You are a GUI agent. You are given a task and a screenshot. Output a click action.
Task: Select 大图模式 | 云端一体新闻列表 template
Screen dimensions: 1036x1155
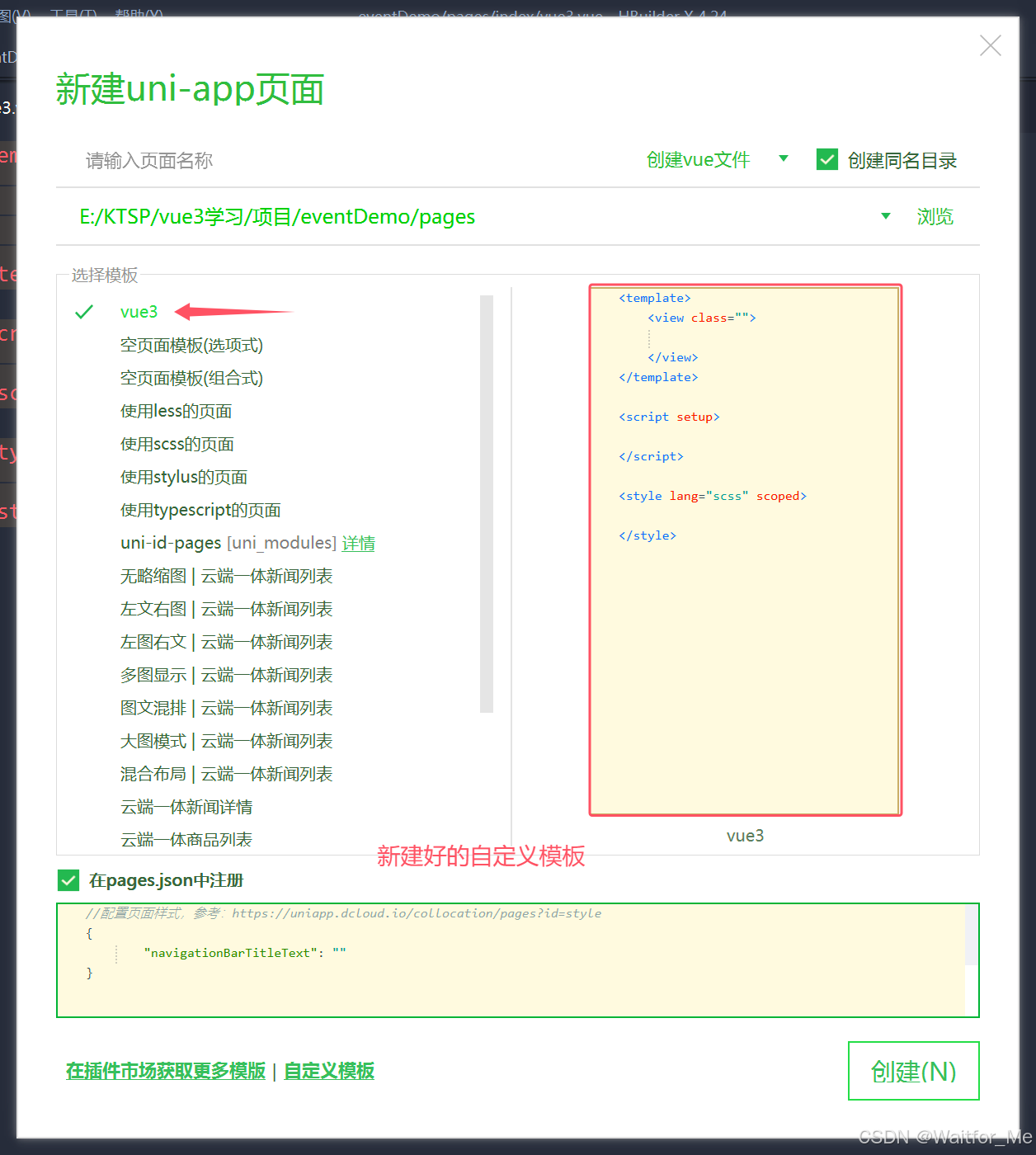(226, 741)
